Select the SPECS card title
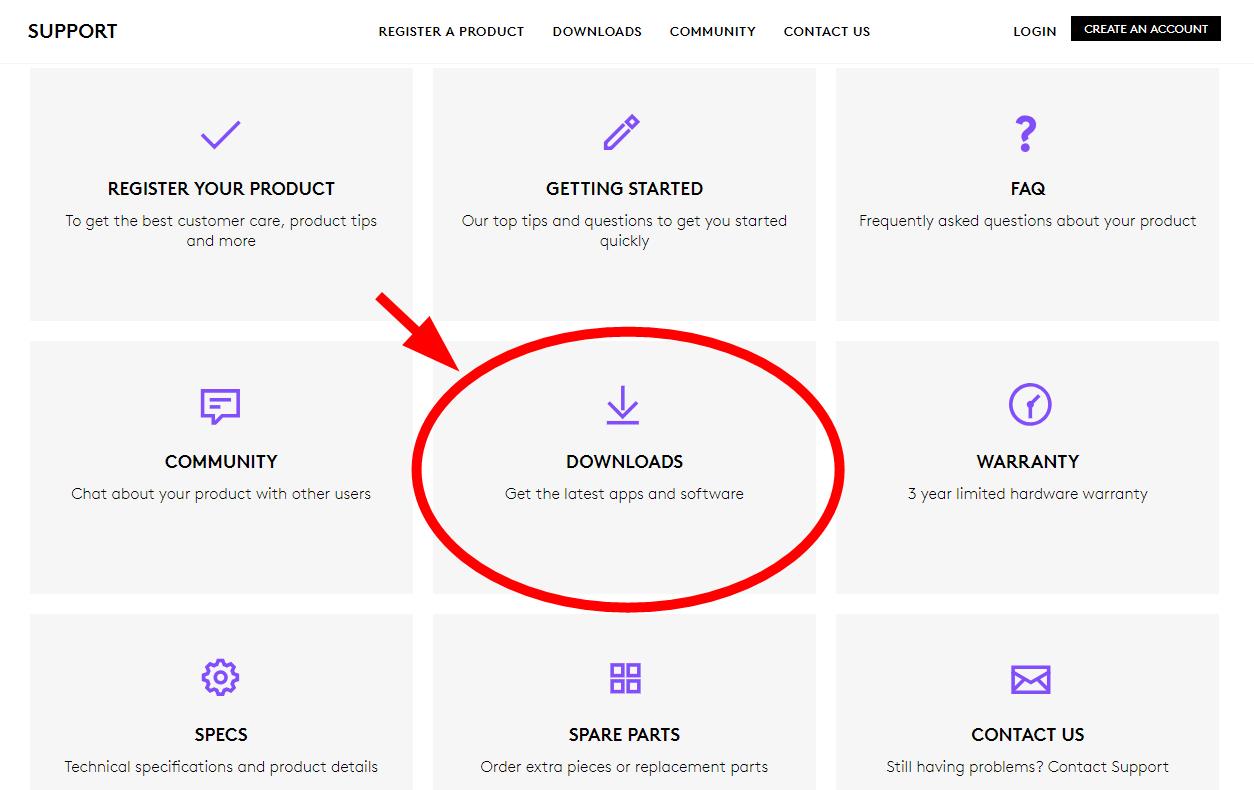The image size is (1254, 790). click(221, 735)
